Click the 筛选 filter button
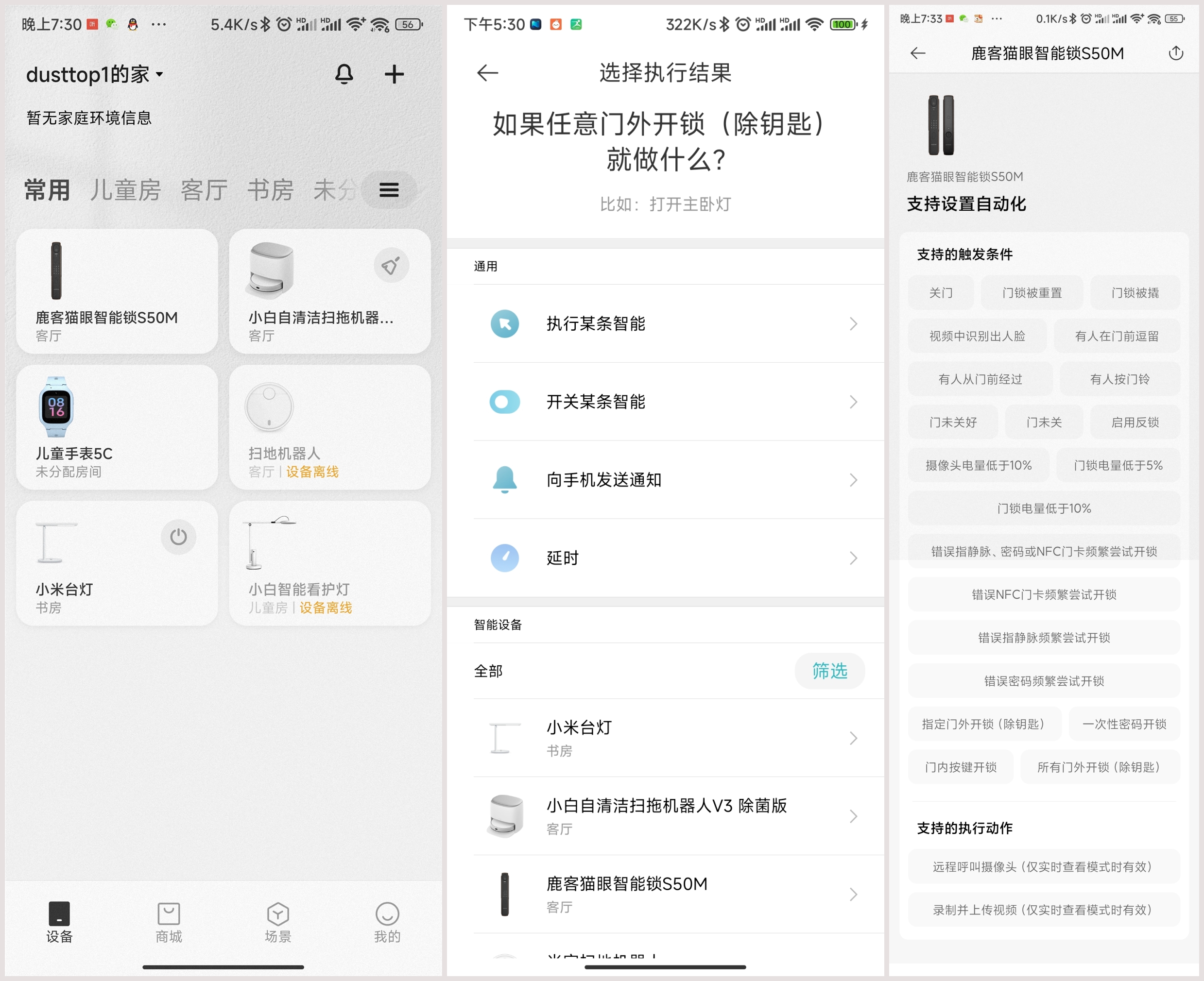Image resolution: width=1204 pixels, height=981 pixels. tap(830, 671)
